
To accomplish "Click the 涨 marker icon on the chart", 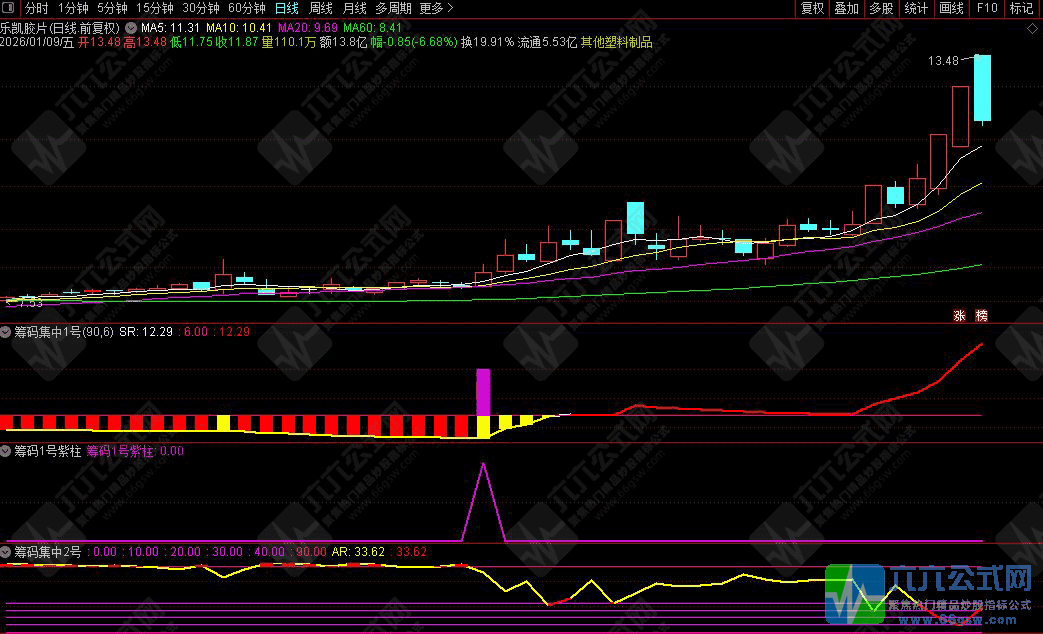I will [x=958, y=315].
